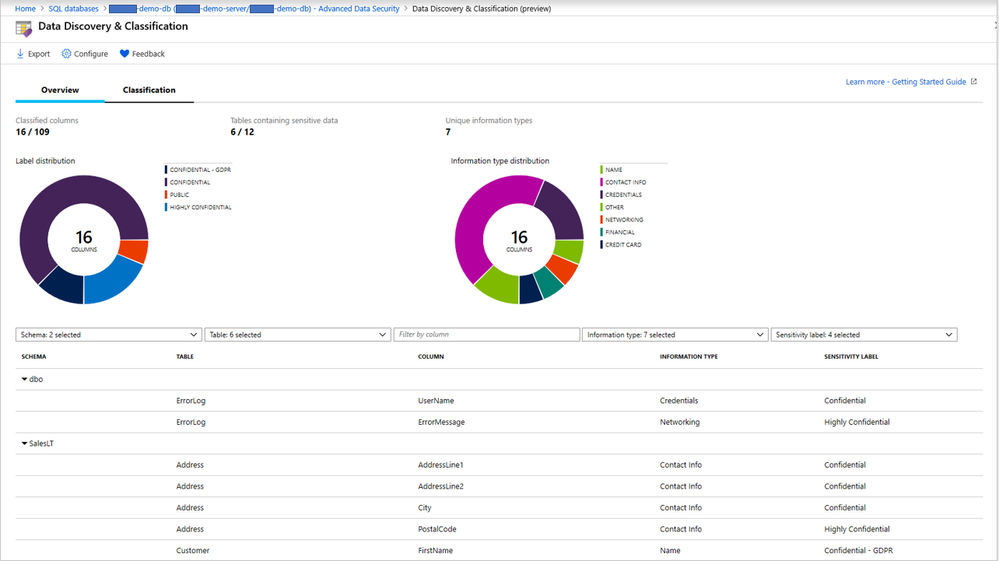This screenshot has width=999, height=561.
Task: Click the Feedback heart icon
Action: click(x=124, y=53)
